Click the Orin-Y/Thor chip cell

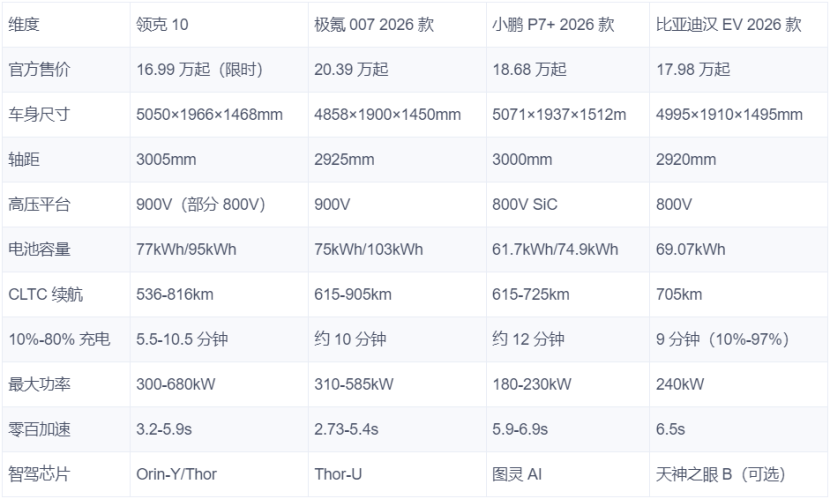point(219,474)
